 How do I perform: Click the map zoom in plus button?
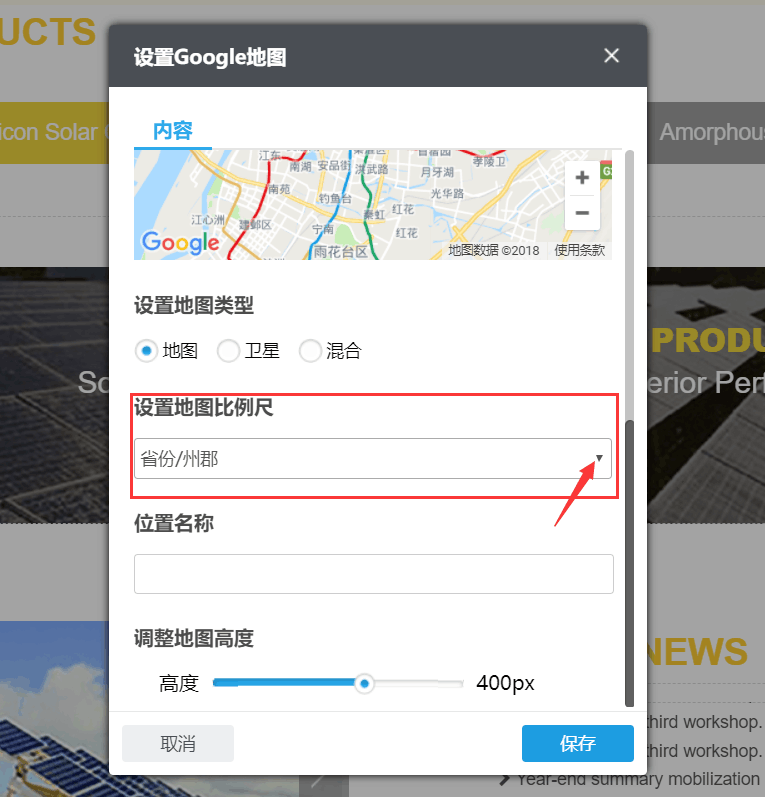[x=581, y=179]
